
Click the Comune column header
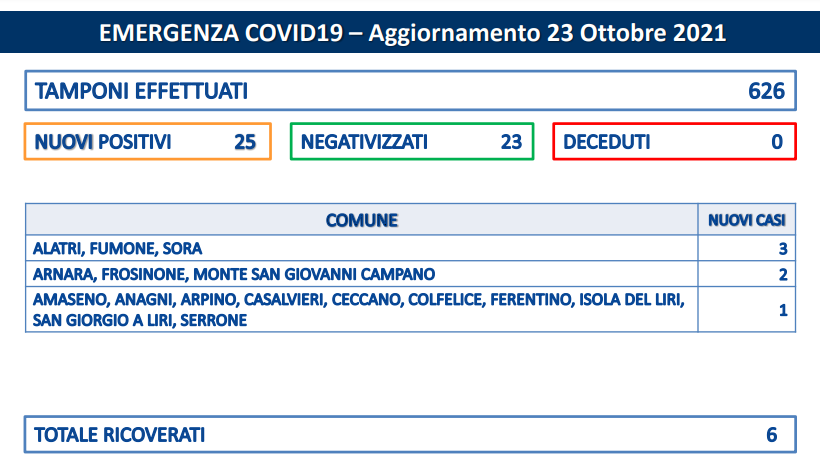tap(362, 220)
